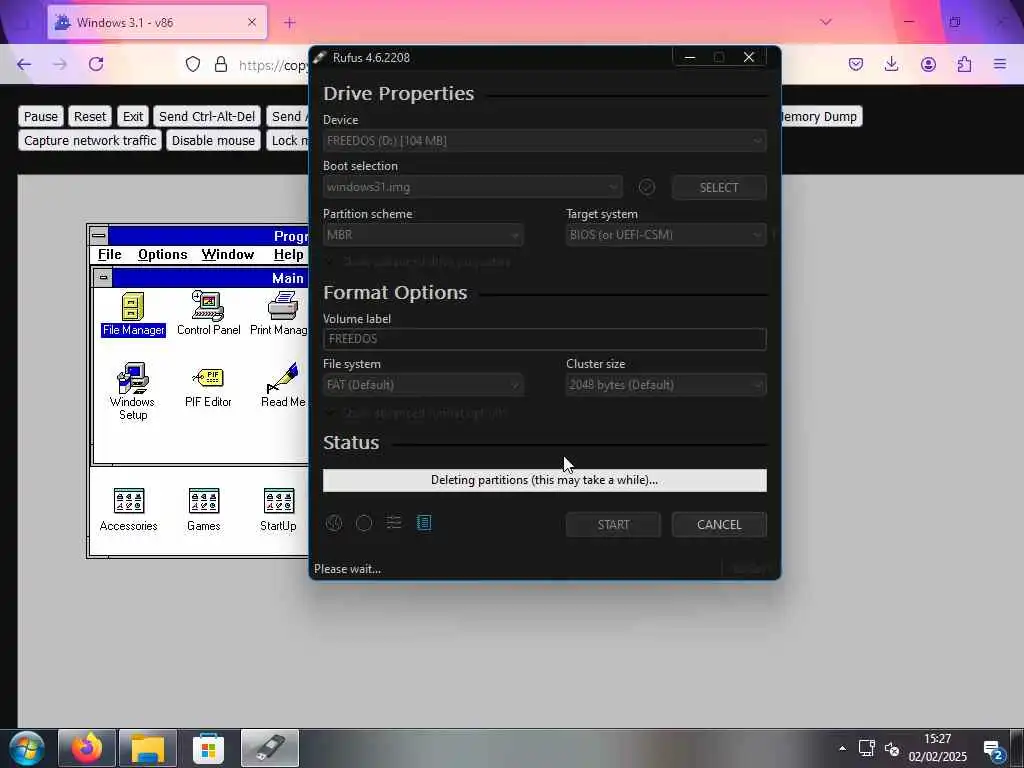Click Capture network traffic button
The image size is (1024, 768).
[90, 140]
